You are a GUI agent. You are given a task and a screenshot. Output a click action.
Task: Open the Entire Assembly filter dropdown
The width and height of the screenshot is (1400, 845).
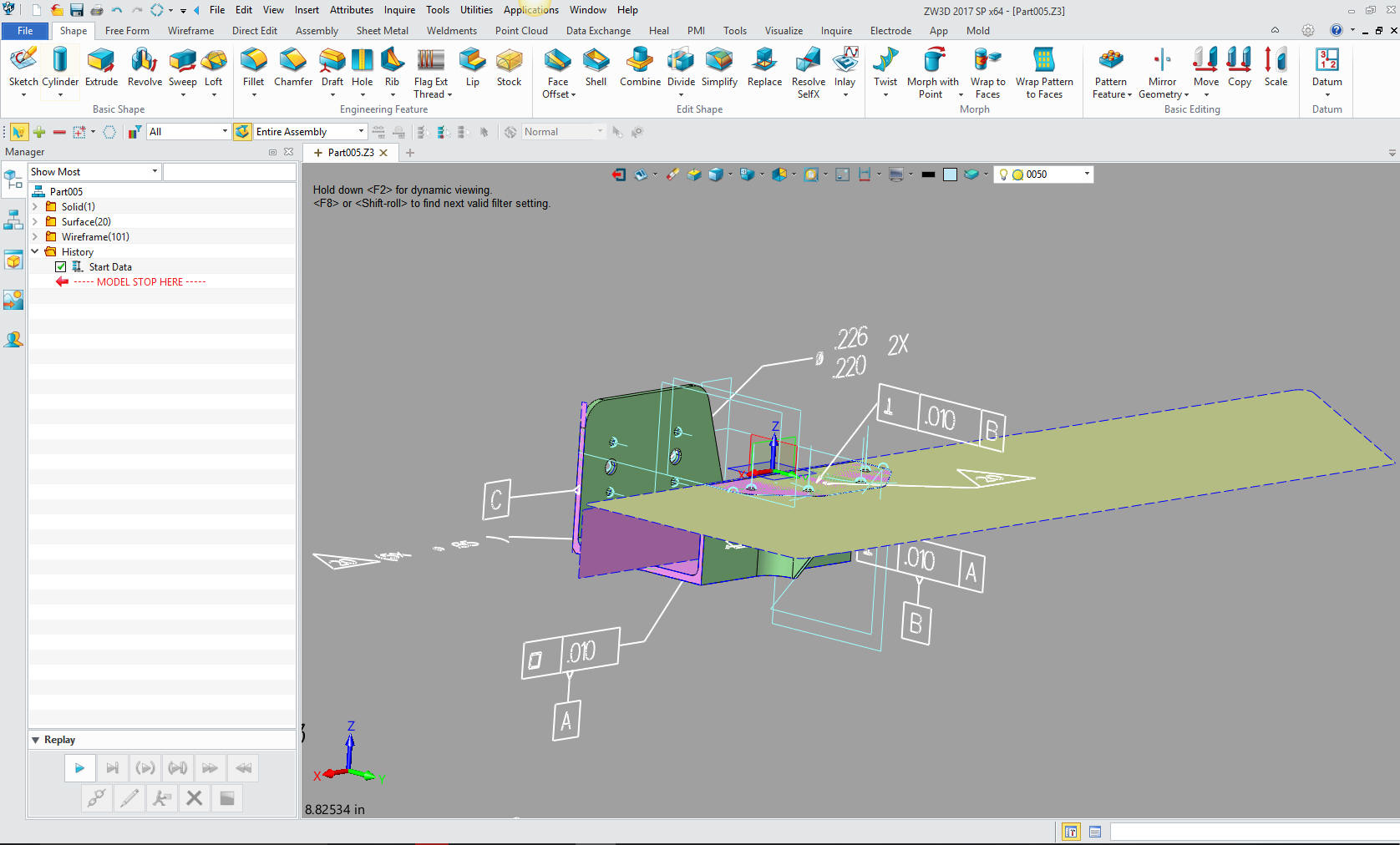click(361, 132)
